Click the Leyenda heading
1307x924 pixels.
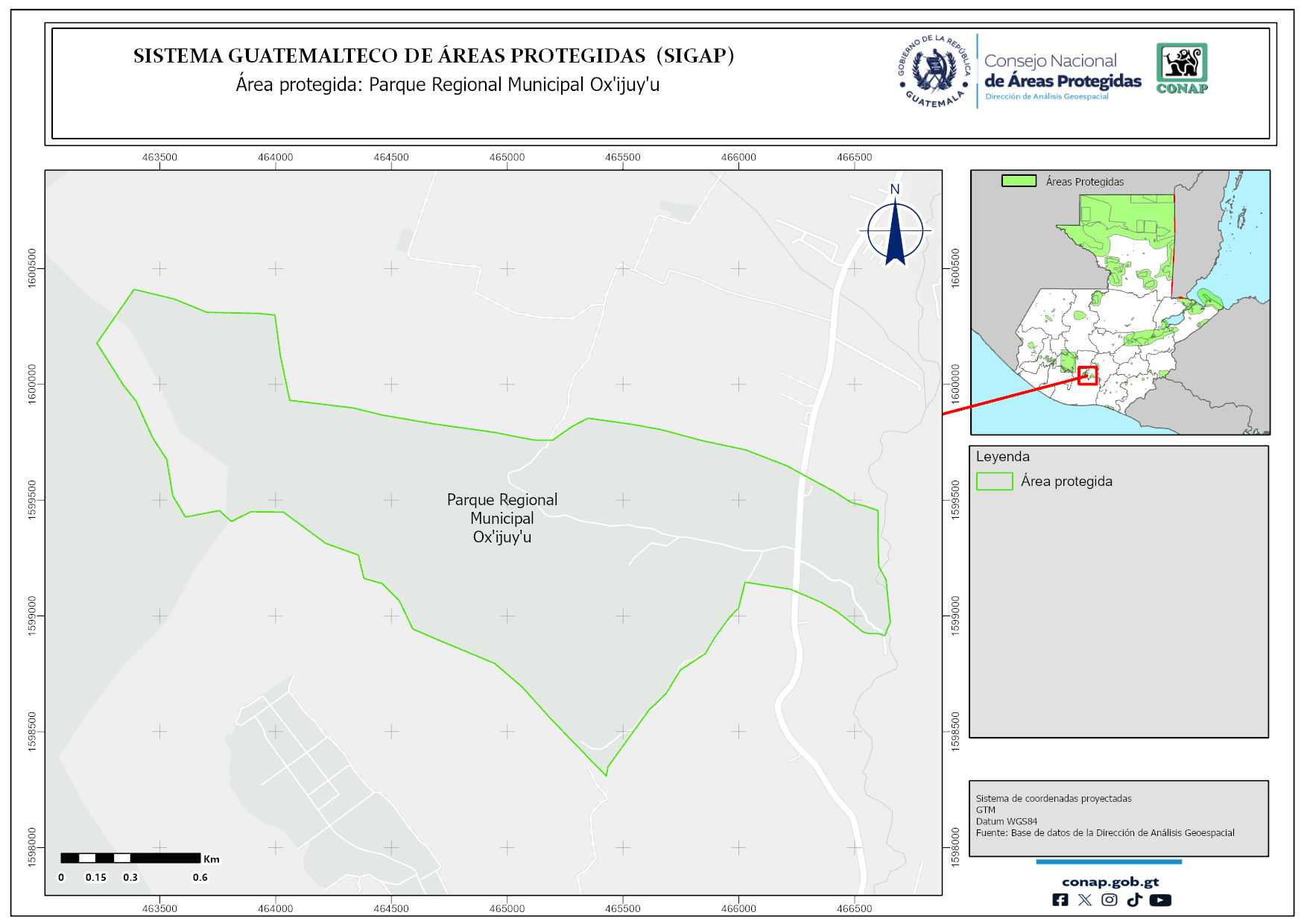point(1002,457)
